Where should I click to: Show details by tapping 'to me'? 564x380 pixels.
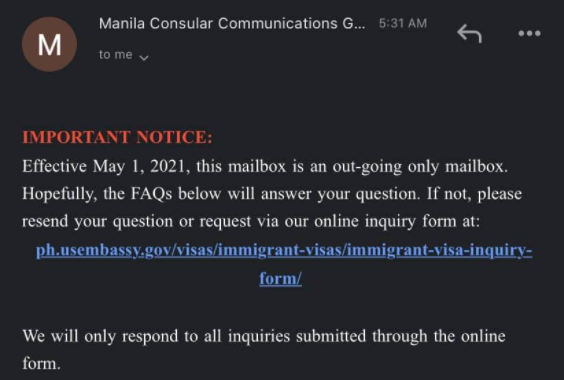click(116, 55)
